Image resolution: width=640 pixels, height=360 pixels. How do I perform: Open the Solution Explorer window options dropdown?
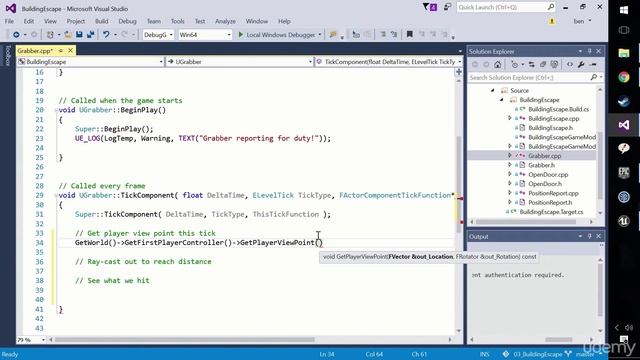(x=580, y=51)
